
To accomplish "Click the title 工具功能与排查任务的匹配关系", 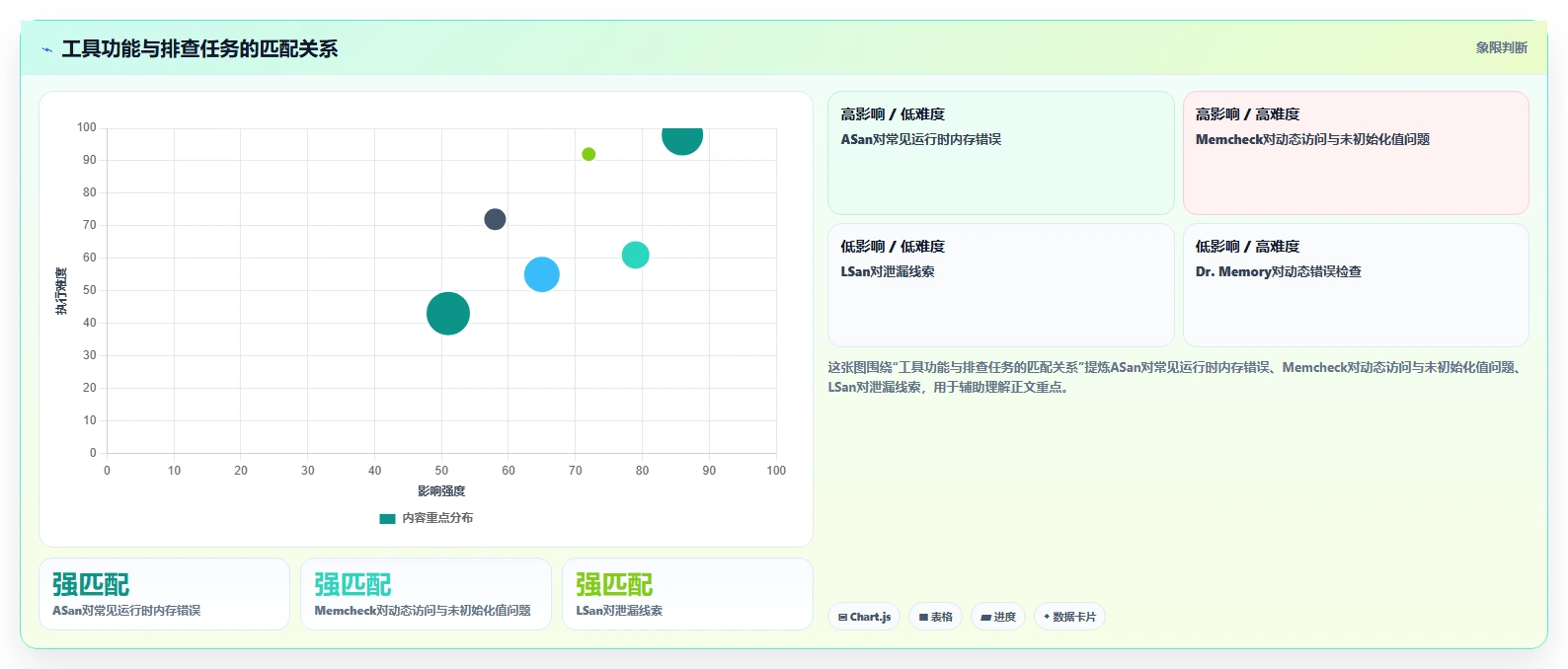I will point(199,49).
